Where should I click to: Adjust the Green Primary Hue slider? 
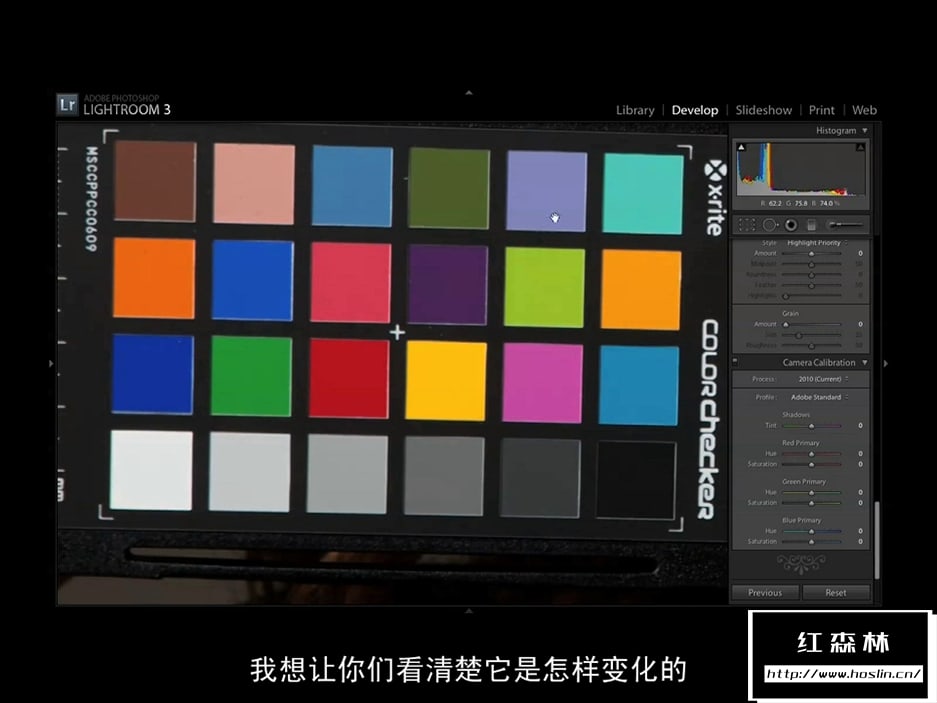[x=812, y=493]
